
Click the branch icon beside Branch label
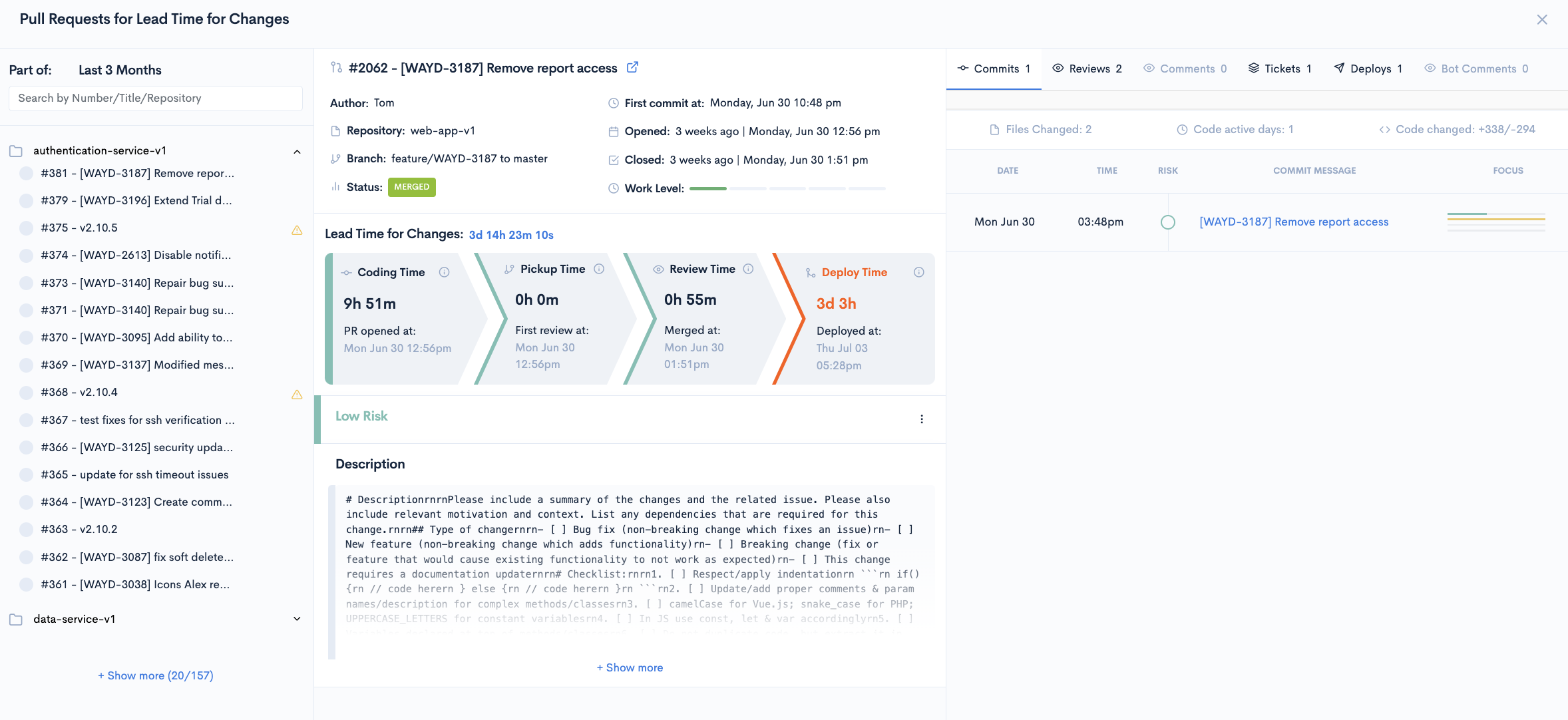click(335, 159)
